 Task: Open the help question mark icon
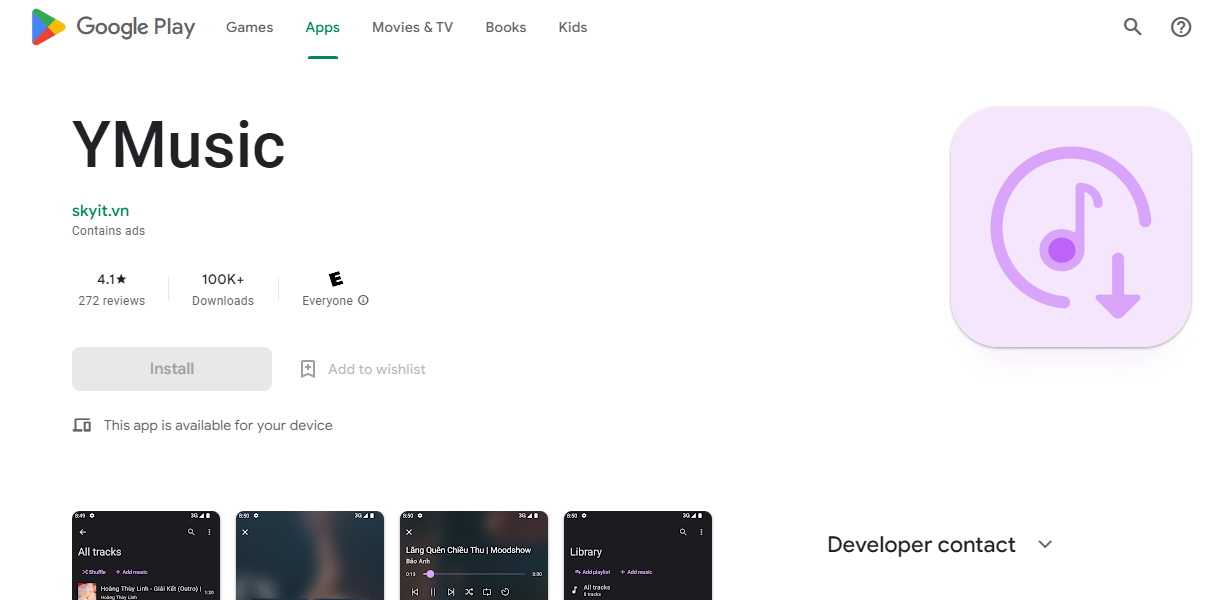1181,27
